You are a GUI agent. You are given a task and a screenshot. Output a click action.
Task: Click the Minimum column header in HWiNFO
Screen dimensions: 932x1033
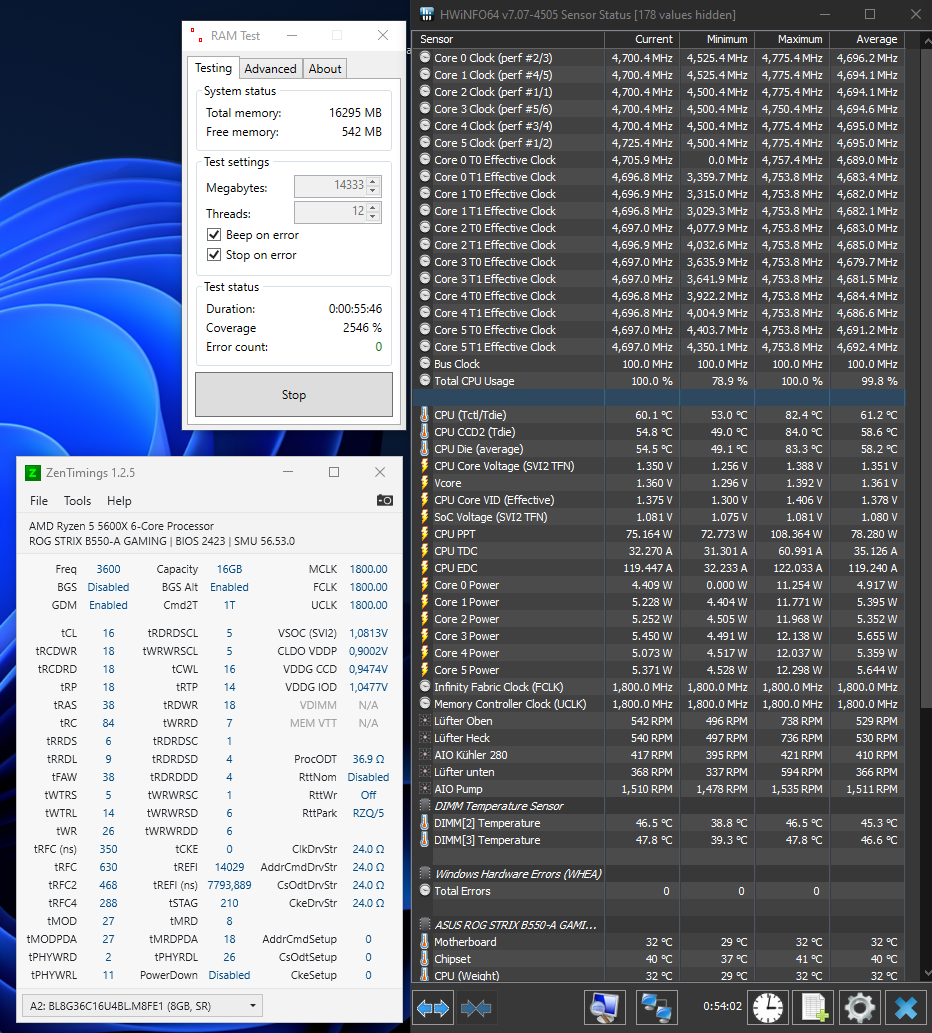[717, 40]
